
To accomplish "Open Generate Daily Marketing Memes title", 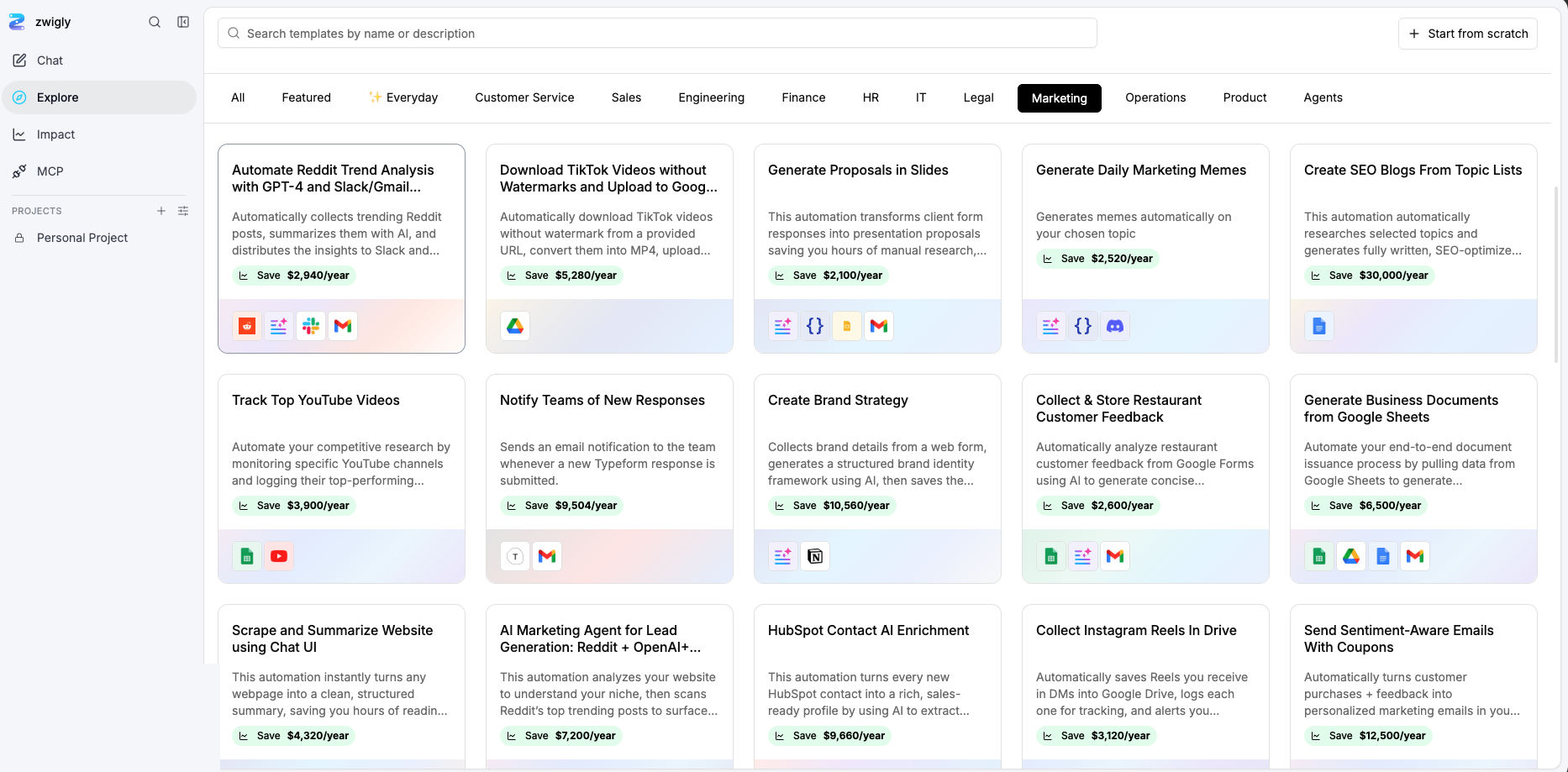I will pyautogui.click(x=1141, y=170).
